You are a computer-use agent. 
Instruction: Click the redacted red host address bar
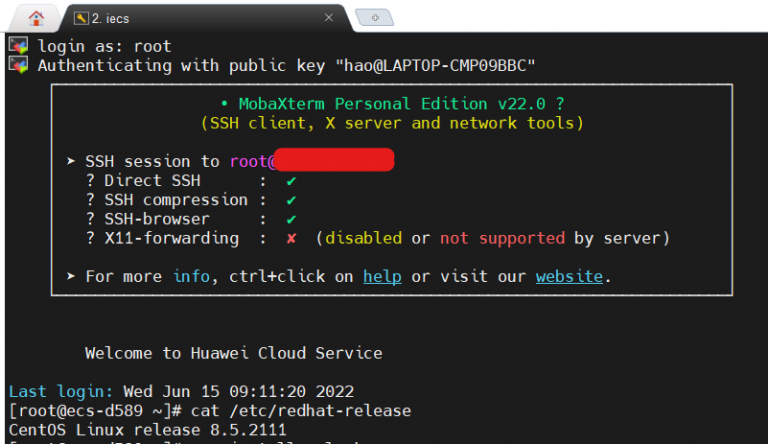[x=334, y=160]
